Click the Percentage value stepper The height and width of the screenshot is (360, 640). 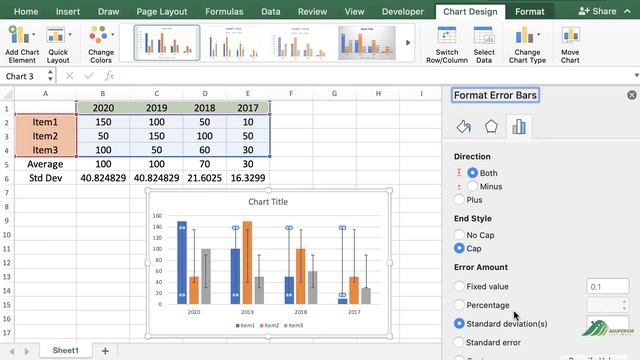point(624,305)
